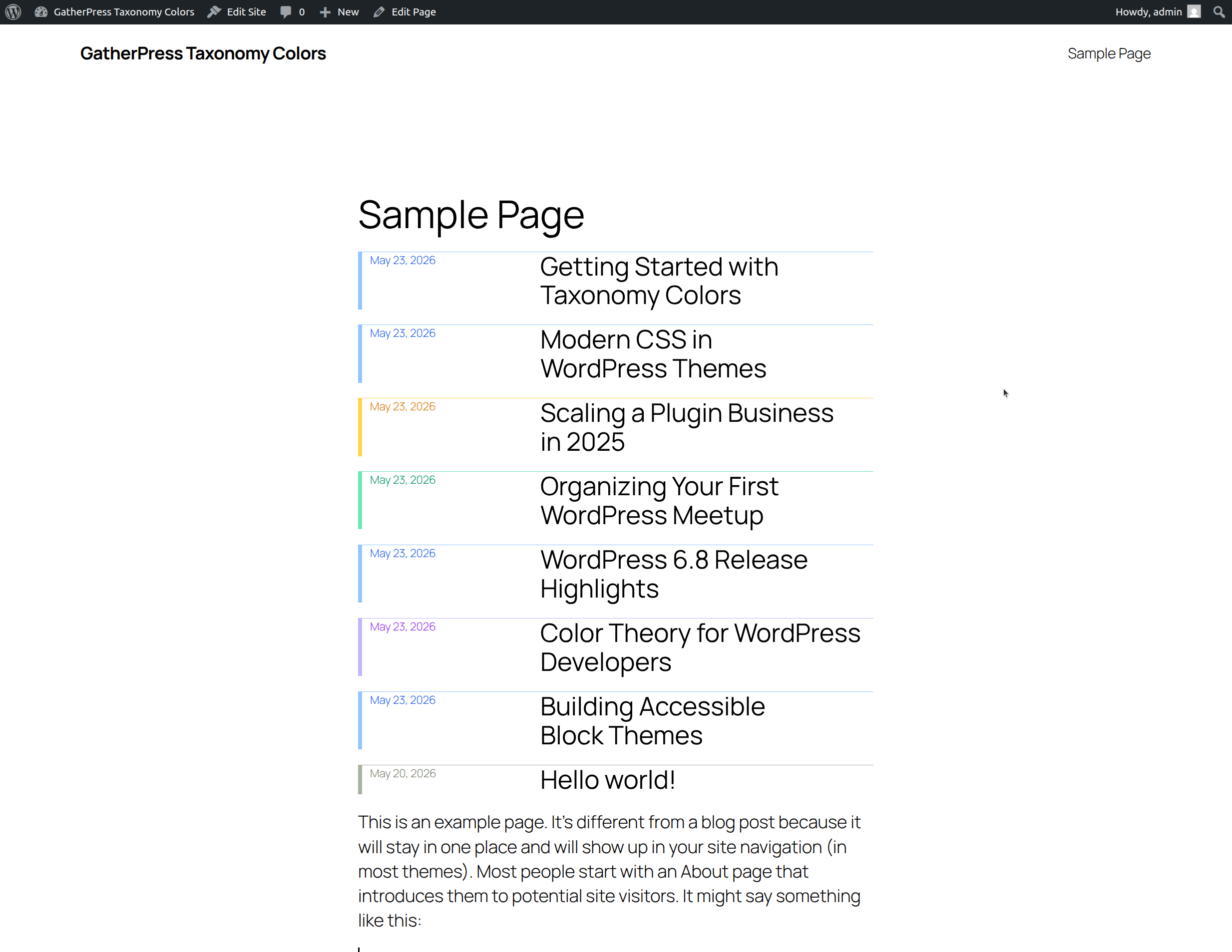The width and height of the screenshot is (1232, 952).
Task: Open post Getting Started with Taxonomy Colors
Action: point(659,281)
